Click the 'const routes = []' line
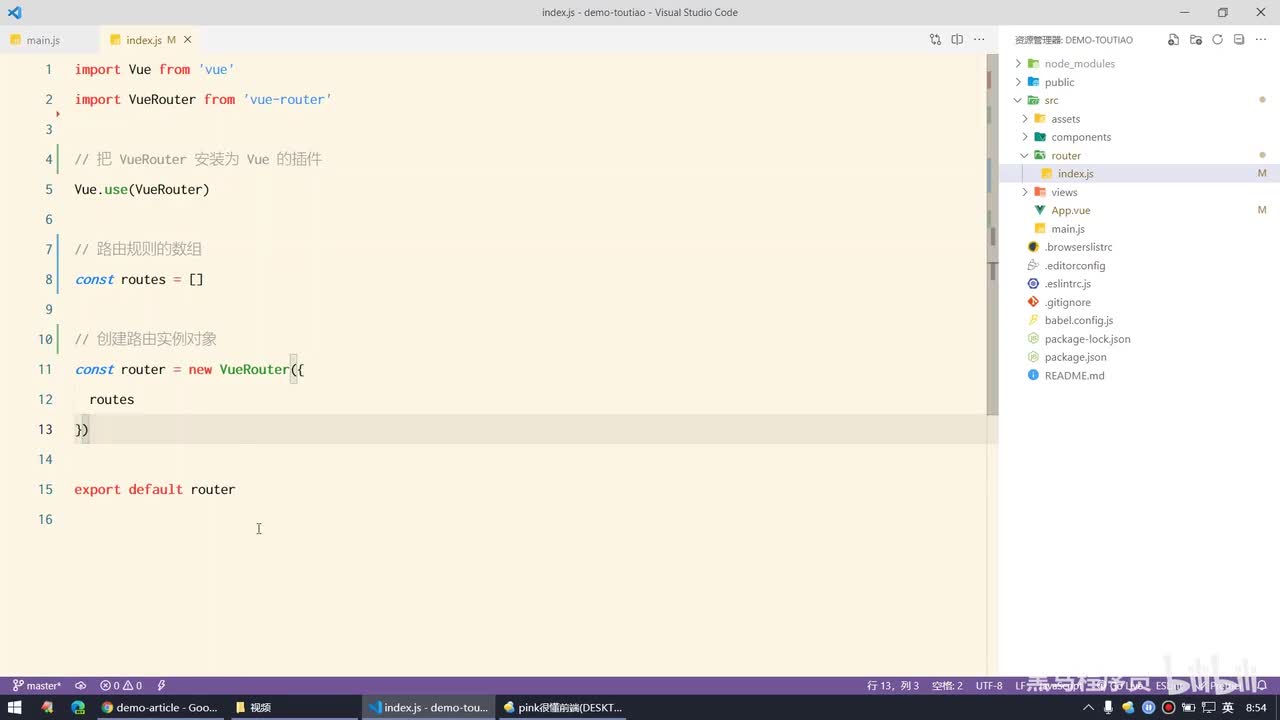 [x=139, y=279]
